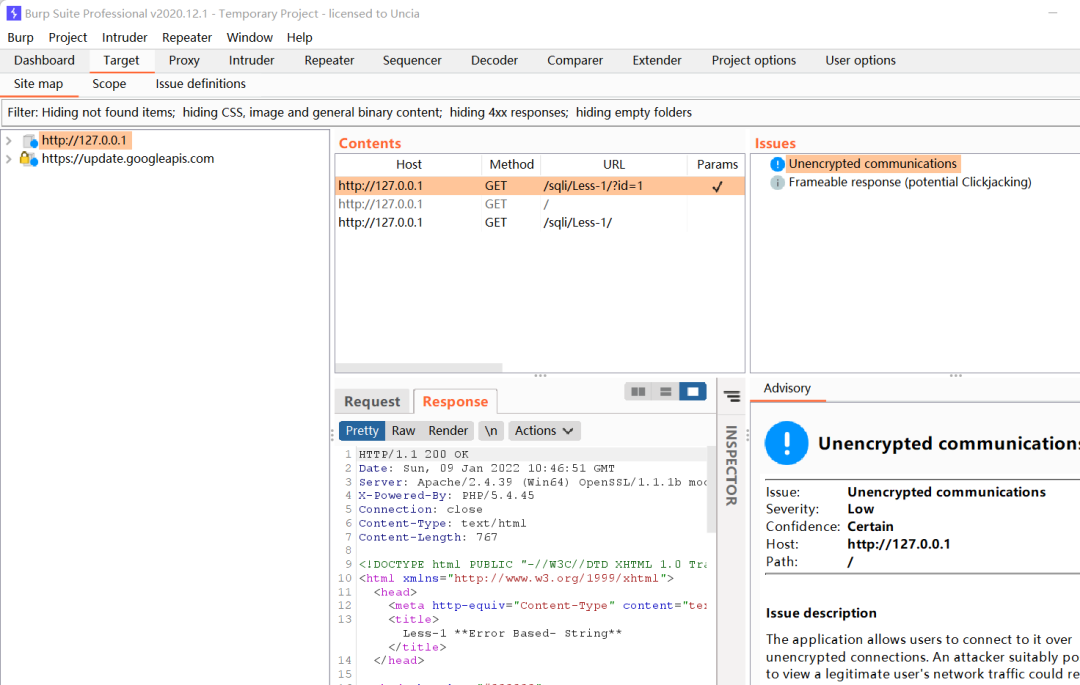Switch to Pretty view mode
This screenshot has width=1080, height=685.
pyautogui.click(x=362, y=431)
